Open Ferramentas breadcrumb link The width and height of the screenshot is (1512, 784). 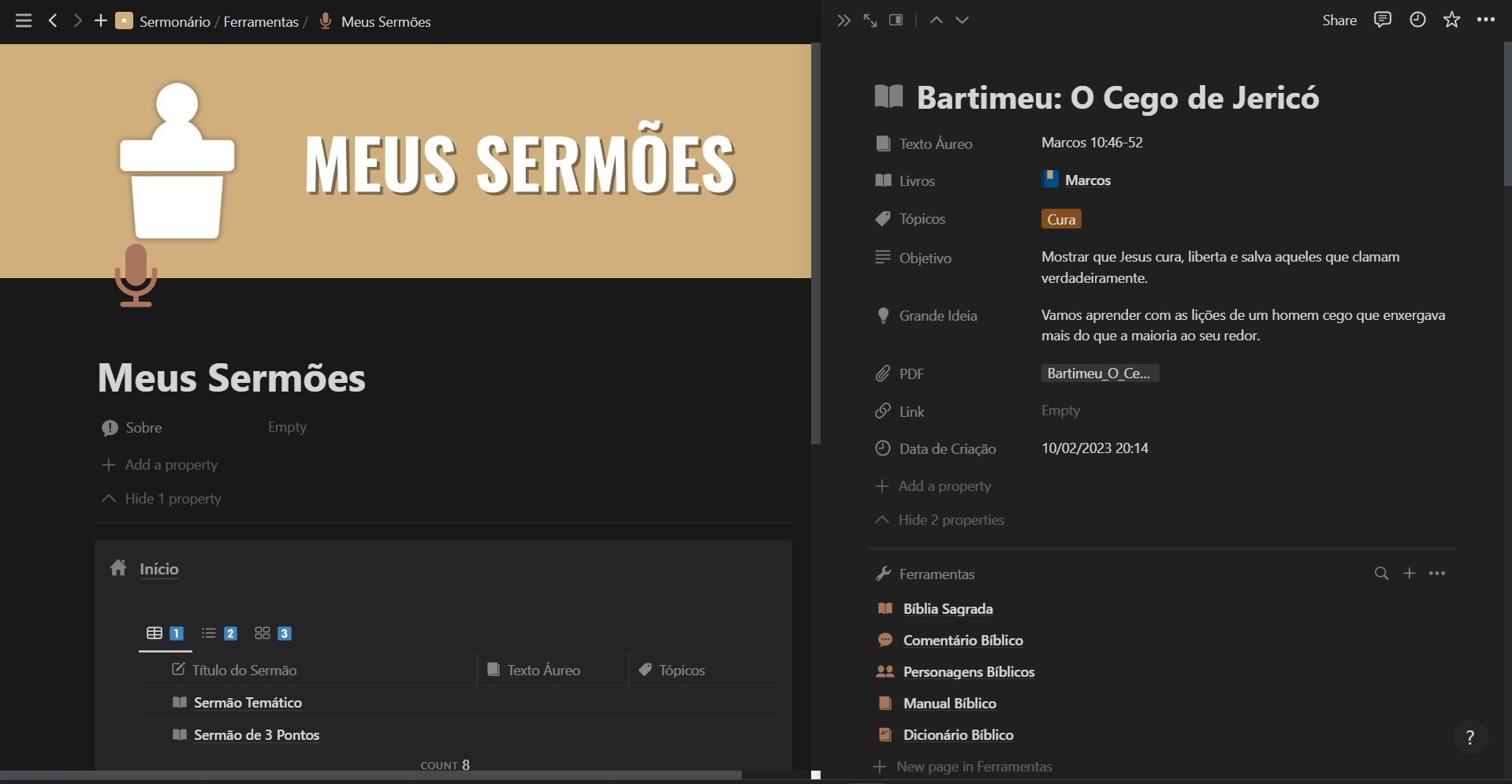point(261,22)
